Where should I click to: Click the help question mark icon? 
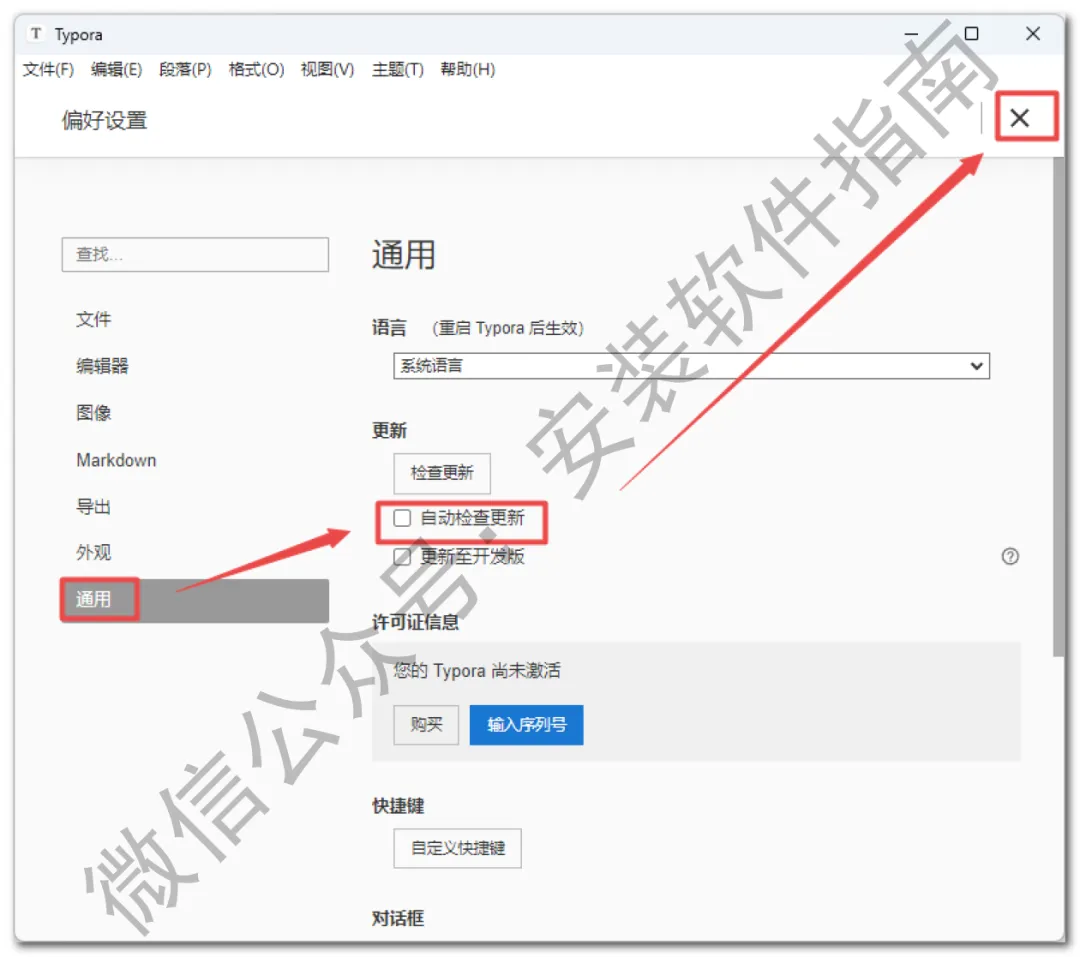click(1010, 556)
